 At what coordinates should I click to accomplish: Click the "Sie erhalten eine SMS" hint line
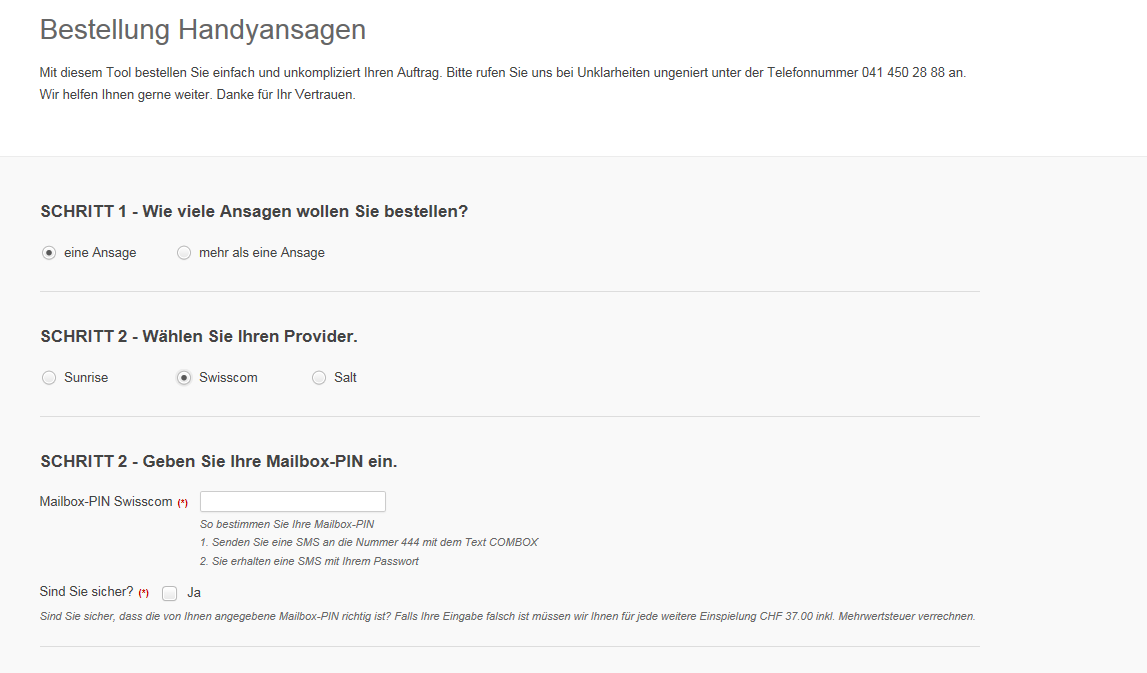pos(309,562)
